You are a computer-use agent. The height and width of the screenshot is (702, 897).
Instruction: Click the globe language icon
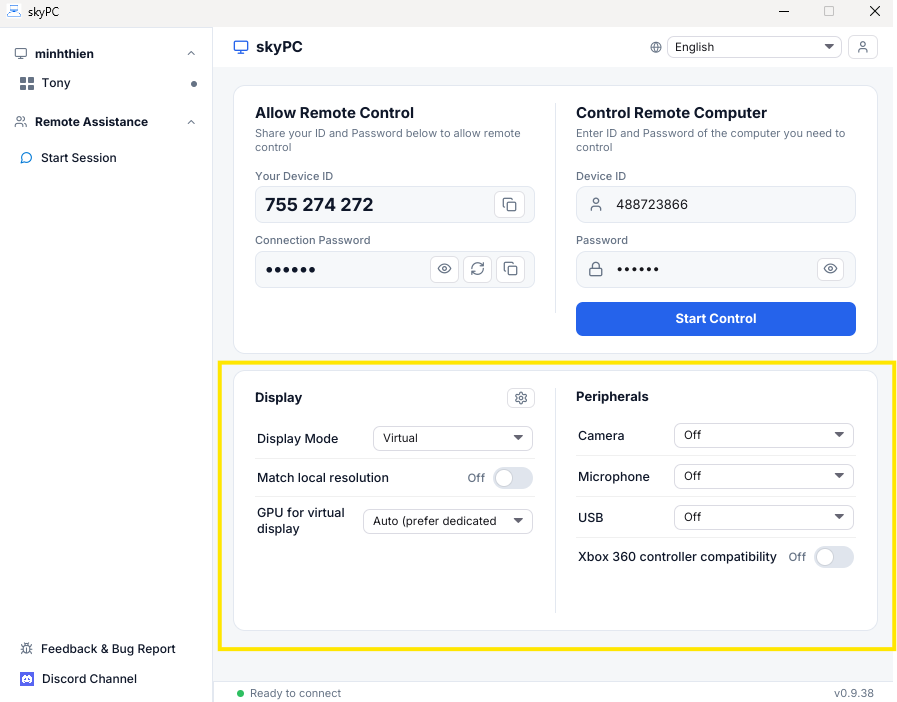point(656,47)
